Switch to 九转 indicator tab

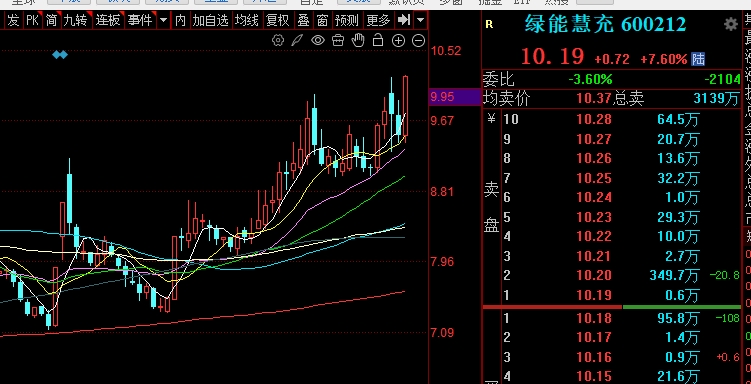click(x=76, y=21)
